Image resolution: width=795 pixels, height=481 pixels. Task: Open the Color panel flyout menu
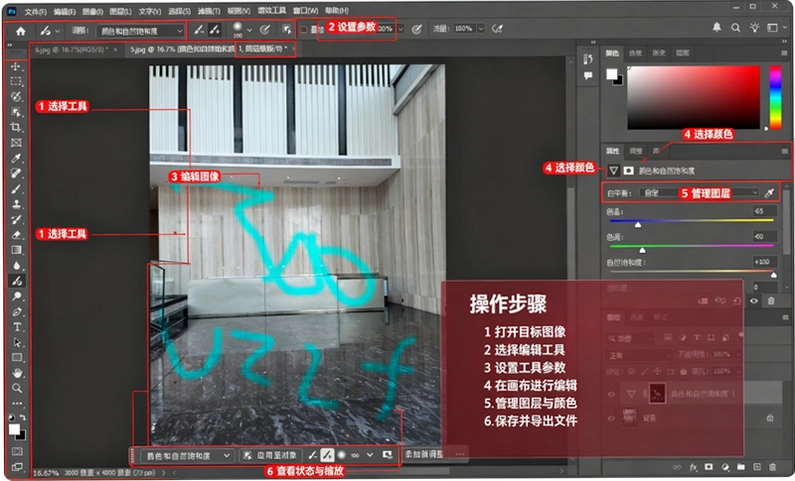[785, 53]
